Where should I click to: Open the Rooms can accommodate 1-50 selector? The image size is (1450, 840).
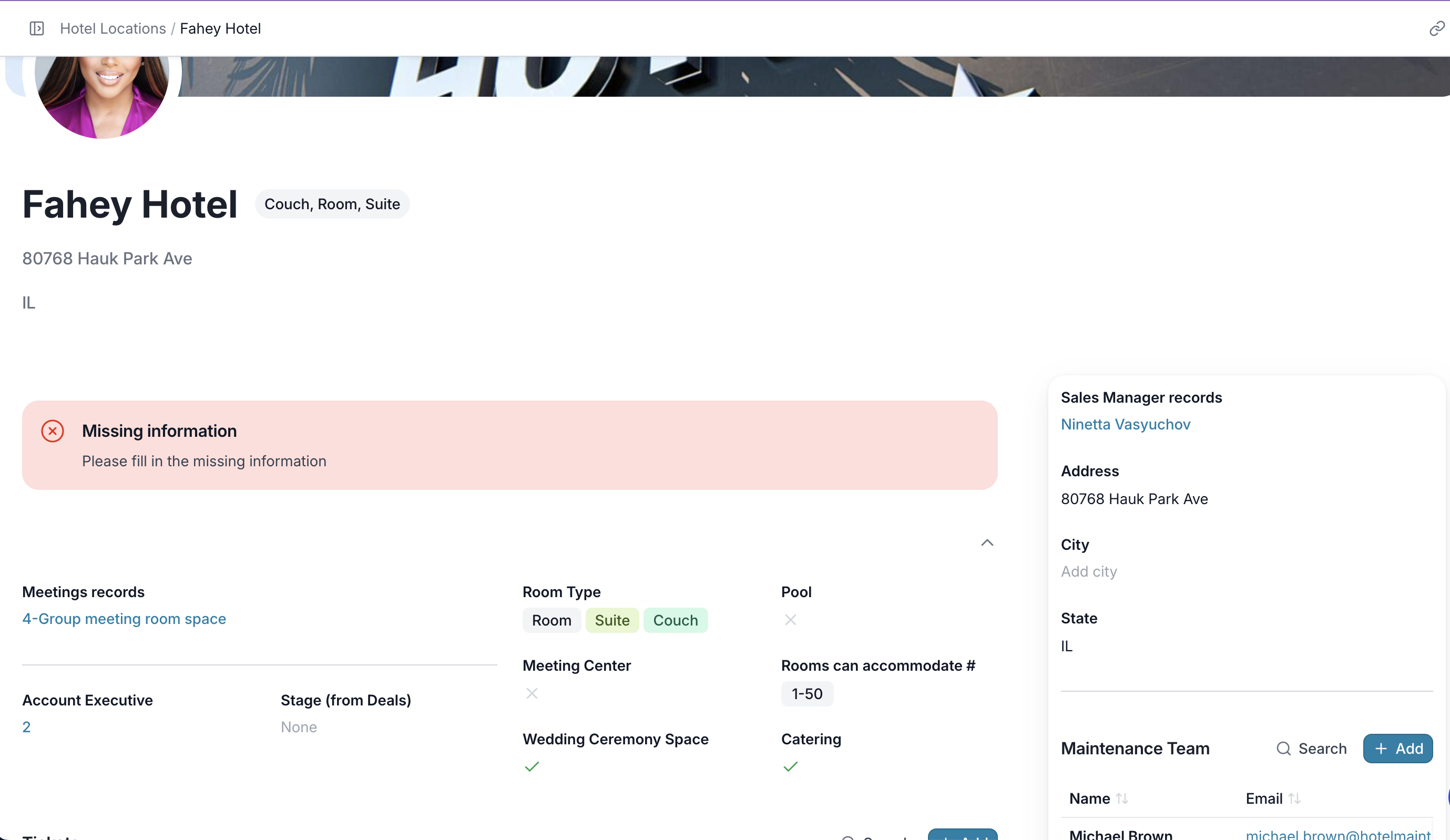point(806,694)
